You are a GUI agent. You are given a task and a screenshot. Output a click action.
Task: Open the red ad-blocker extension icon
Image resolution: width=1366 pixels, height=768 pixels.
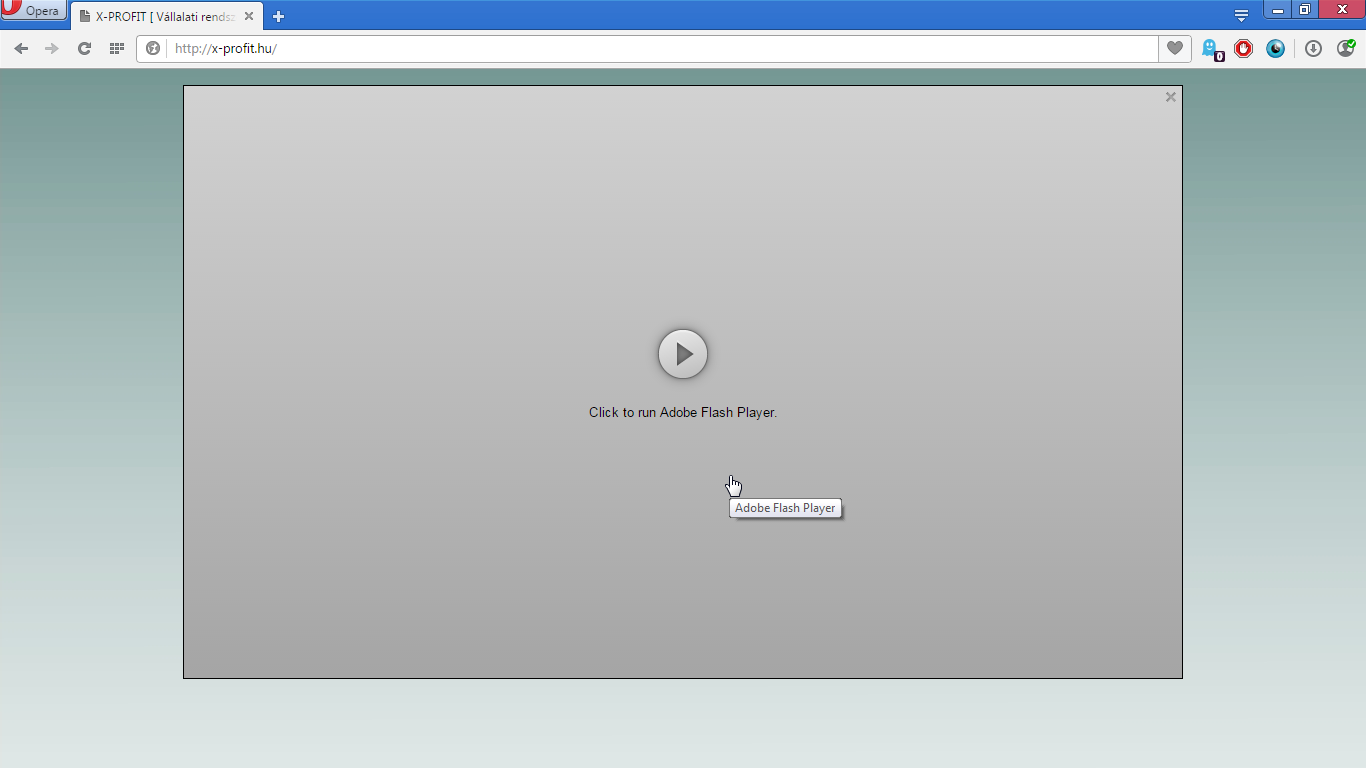tap(1243, 48)
